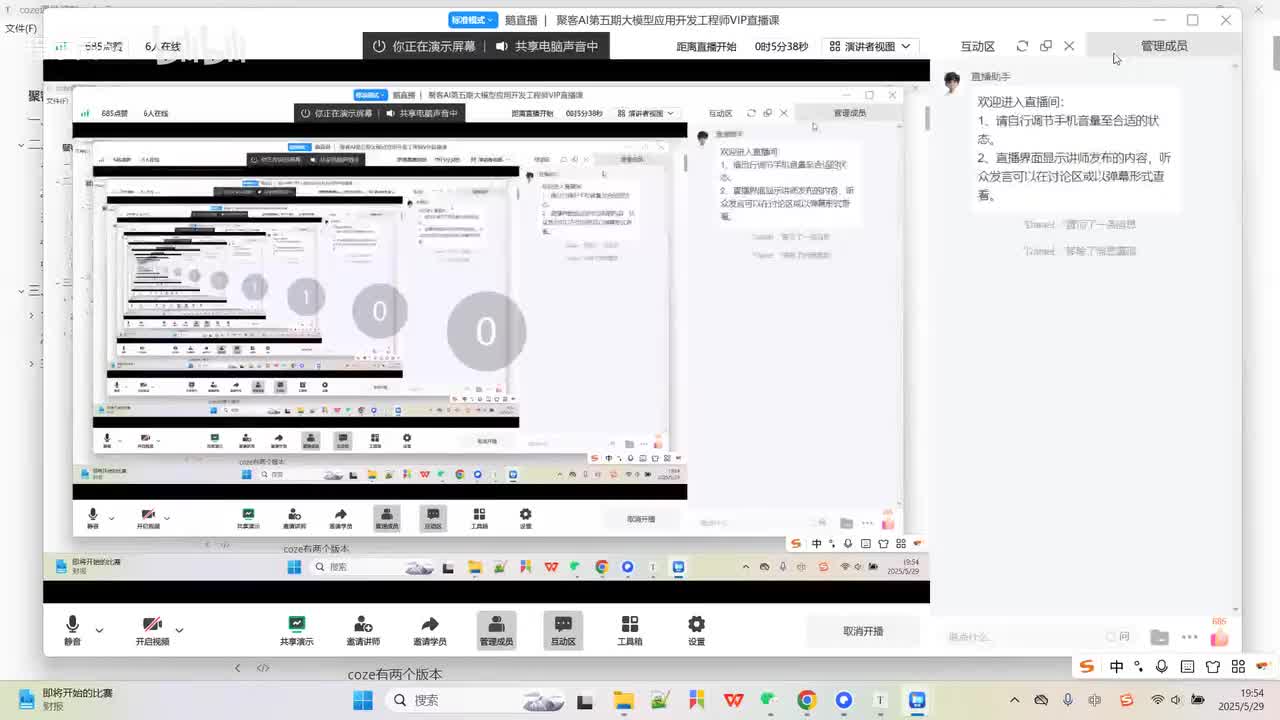The image size is (1280, 720).
Task: Open the IME skin shirt icon
Action: click(x=1213, y=667)
